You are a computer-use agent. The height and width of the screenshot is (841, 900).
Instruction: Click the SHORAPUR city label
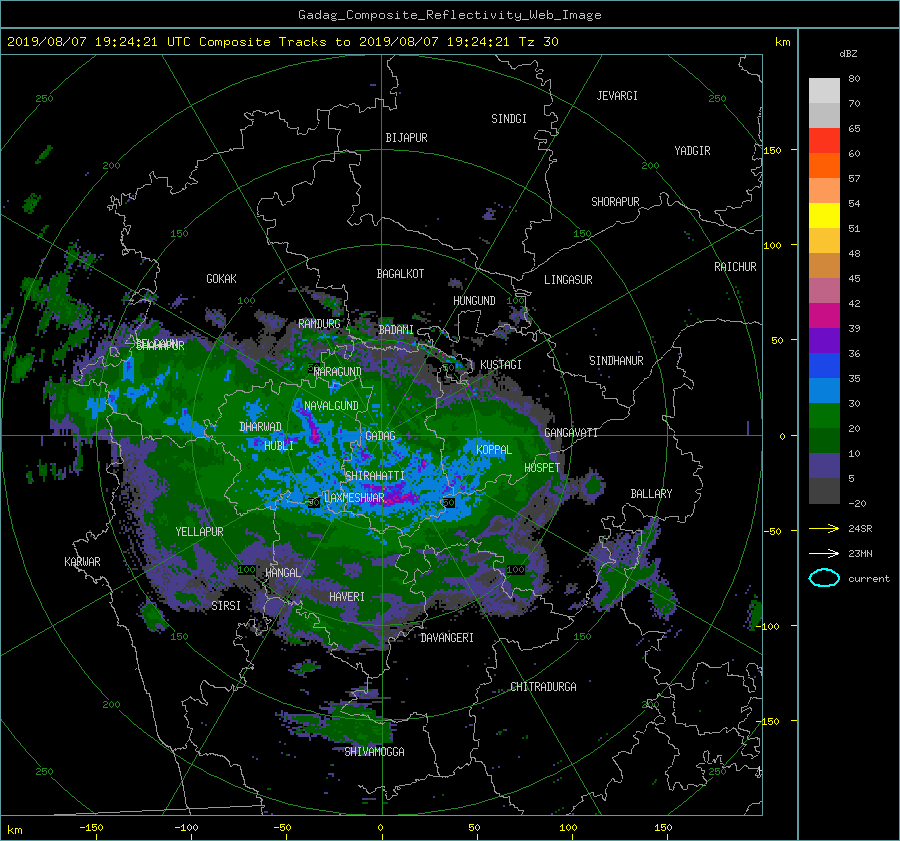pos(615,202)
